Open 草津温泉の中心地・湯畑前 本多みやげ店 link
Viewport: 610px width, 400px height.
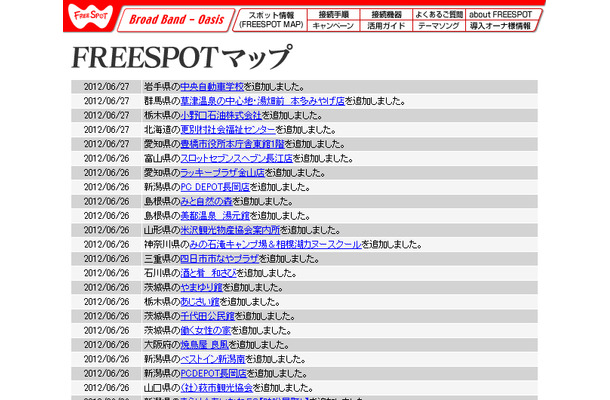click(x=263, y=101)
